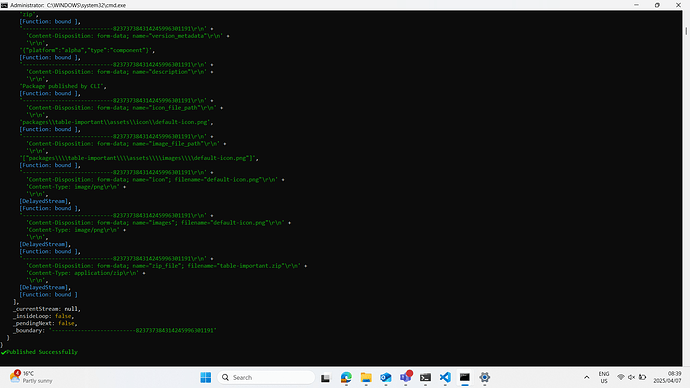Switch to Visual Studio Code in the taskbar
Image resolution: width=690 pixels, height=388 pixels.
pos(445,377)
